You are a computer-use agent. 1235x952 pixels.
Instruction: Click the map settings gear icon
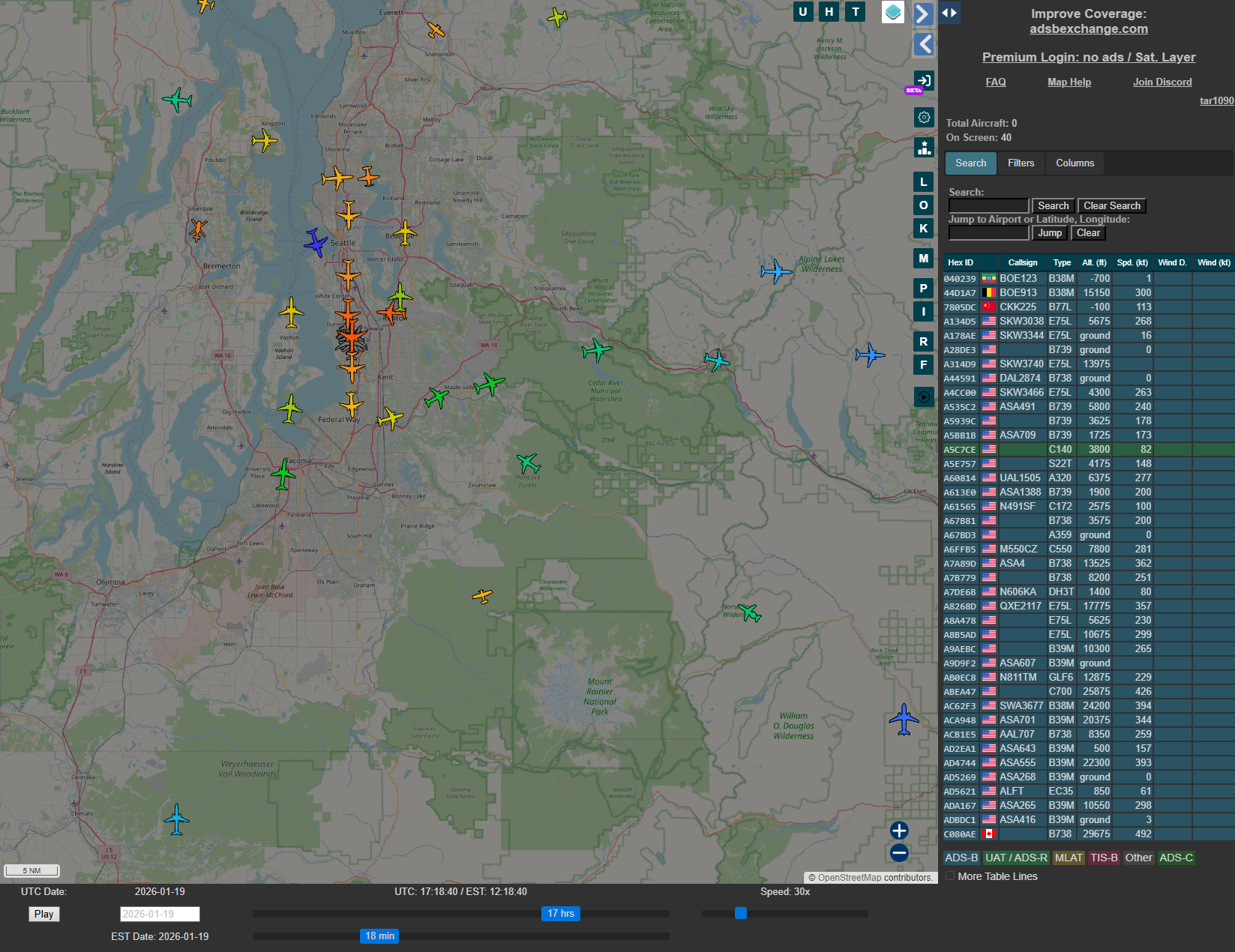924,118
